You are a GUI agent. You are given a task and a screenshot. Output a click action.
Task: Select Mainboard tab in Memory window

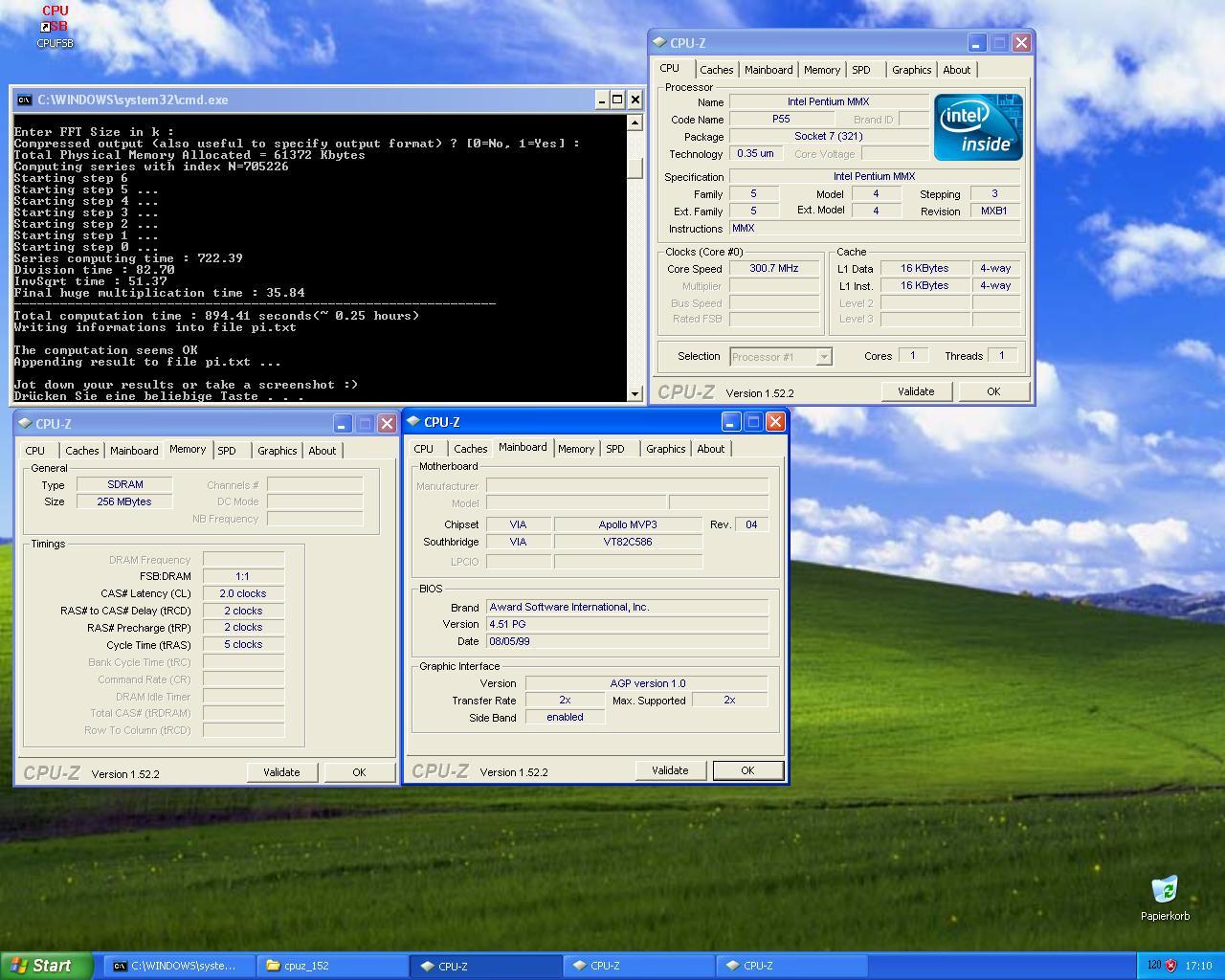pyautogui.click(x=134, y=451)
